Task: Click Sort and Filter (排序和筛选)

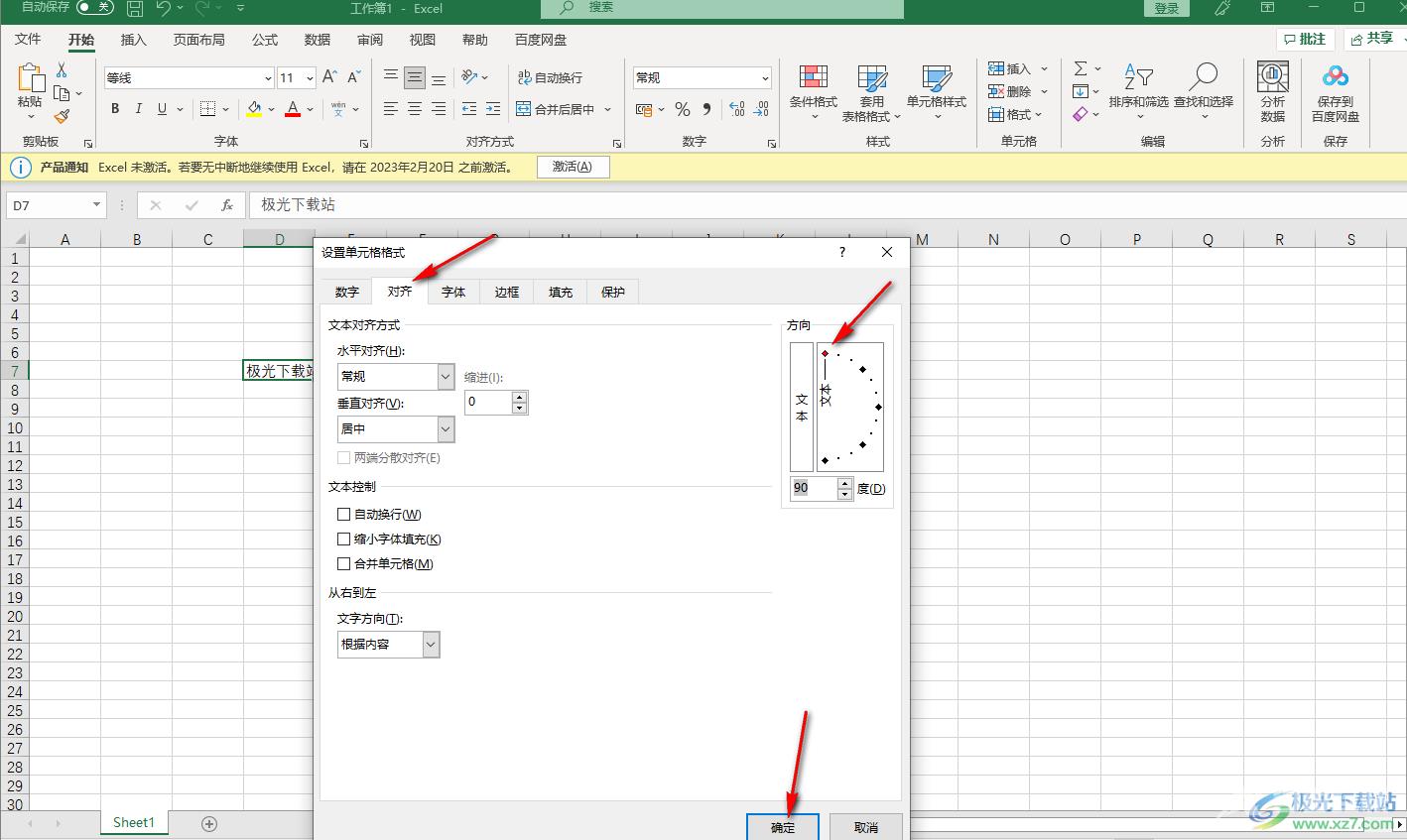Action: [1138, 92]
